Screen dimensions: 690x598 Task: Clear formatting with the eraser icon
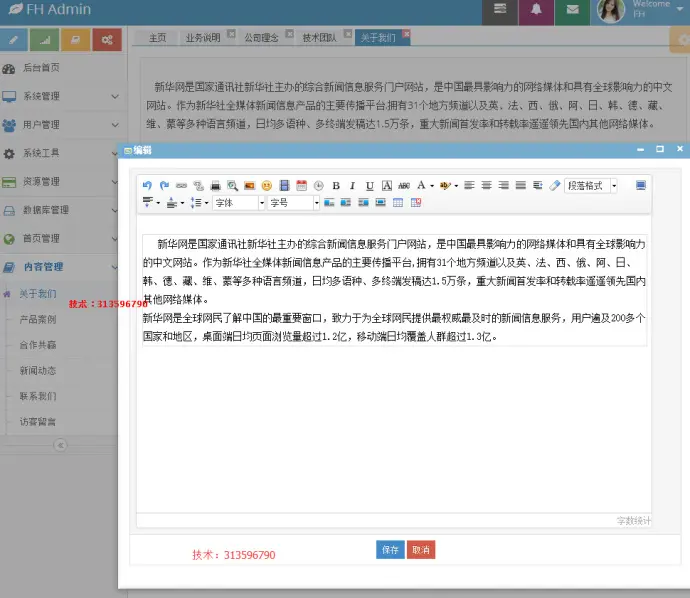coord(554,185)
